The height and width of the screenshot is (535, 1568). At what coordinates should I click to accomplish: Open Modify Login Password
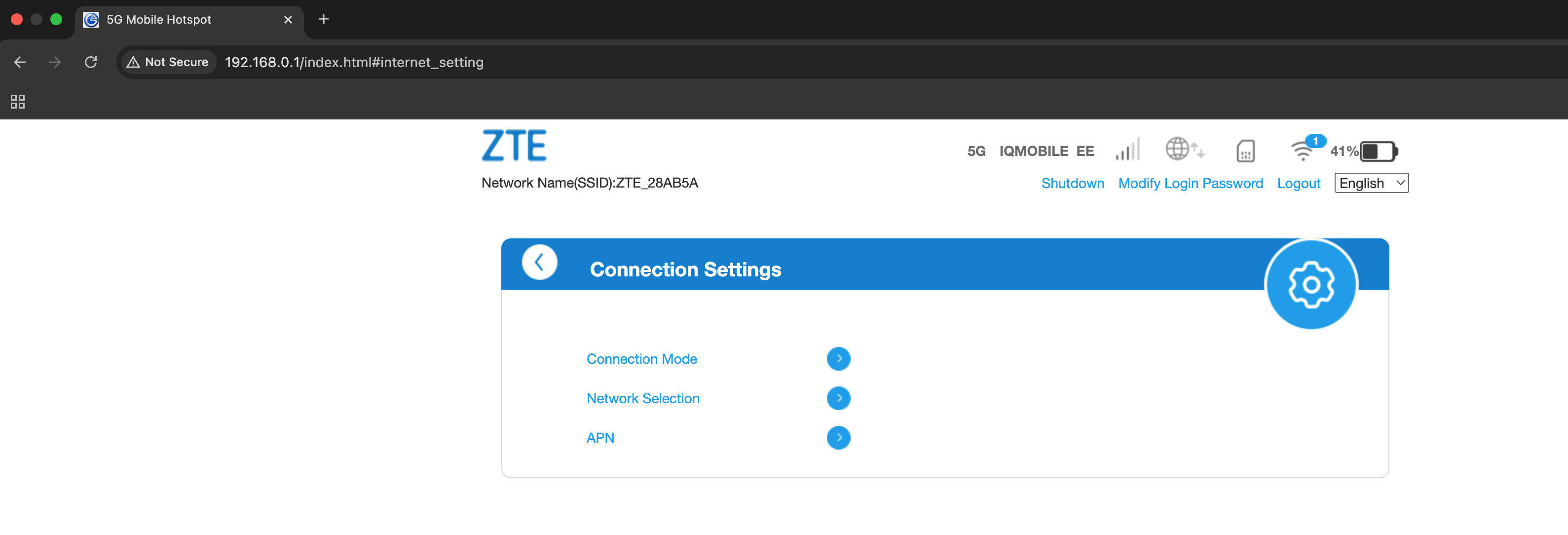pos(1191,183)
